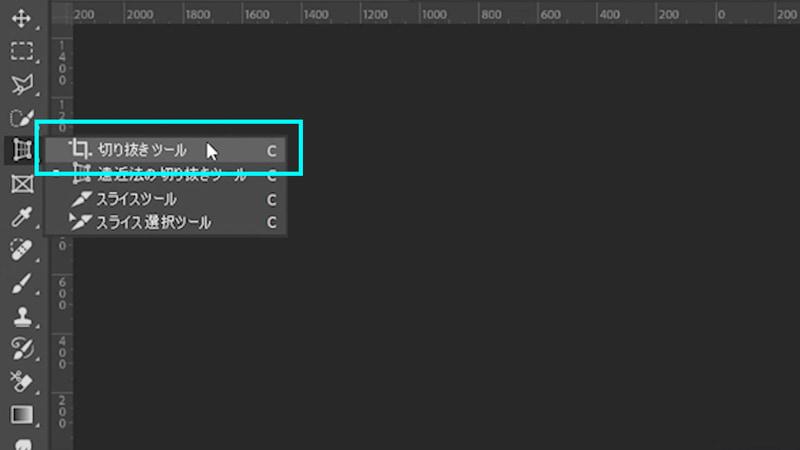Select the Rectangular Marquee tool
Image resolution: width=800 pixels, height=450 pixels.
[21, 52]
